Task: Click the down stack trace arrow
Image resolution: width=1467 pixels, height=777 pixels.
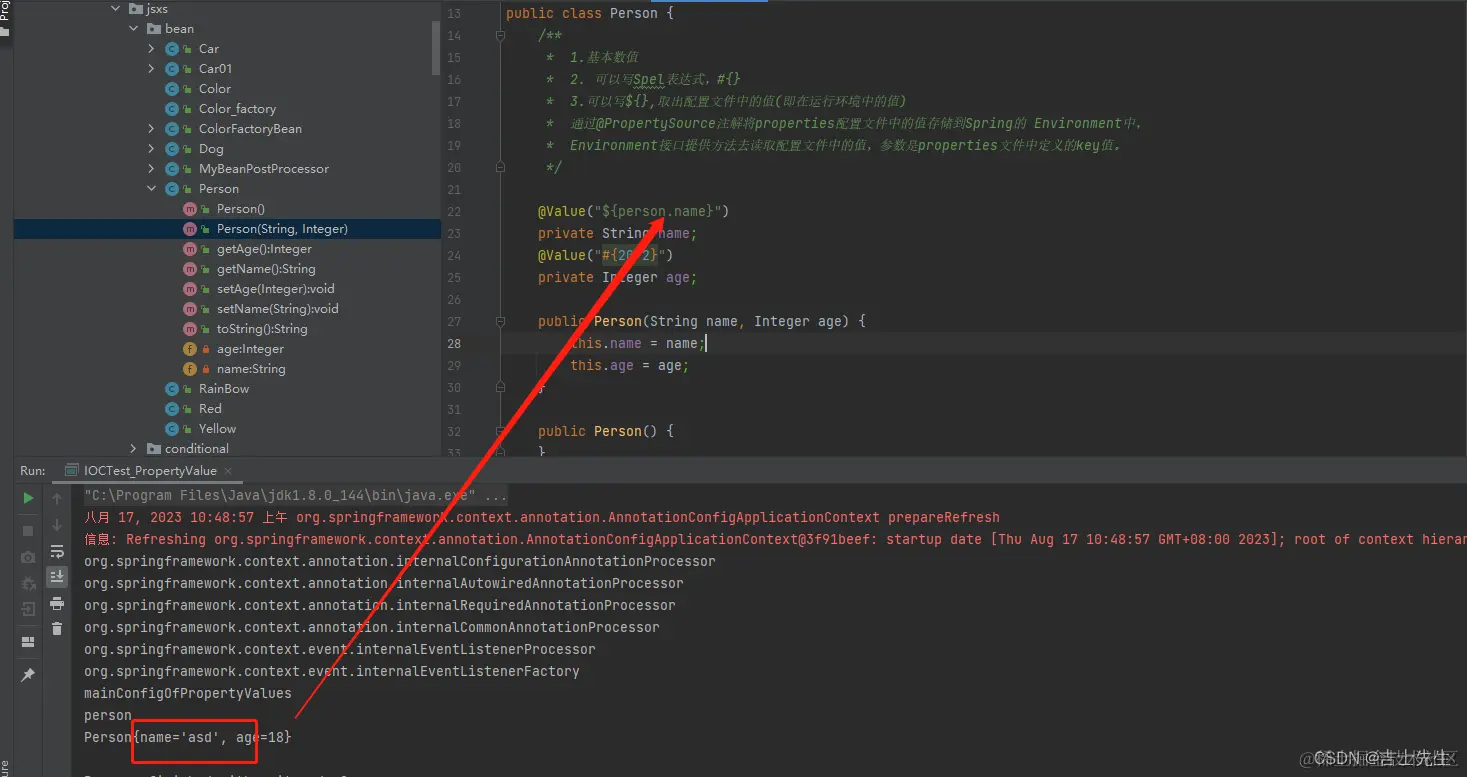Action: pyautogui.click(x=57, y=524)
